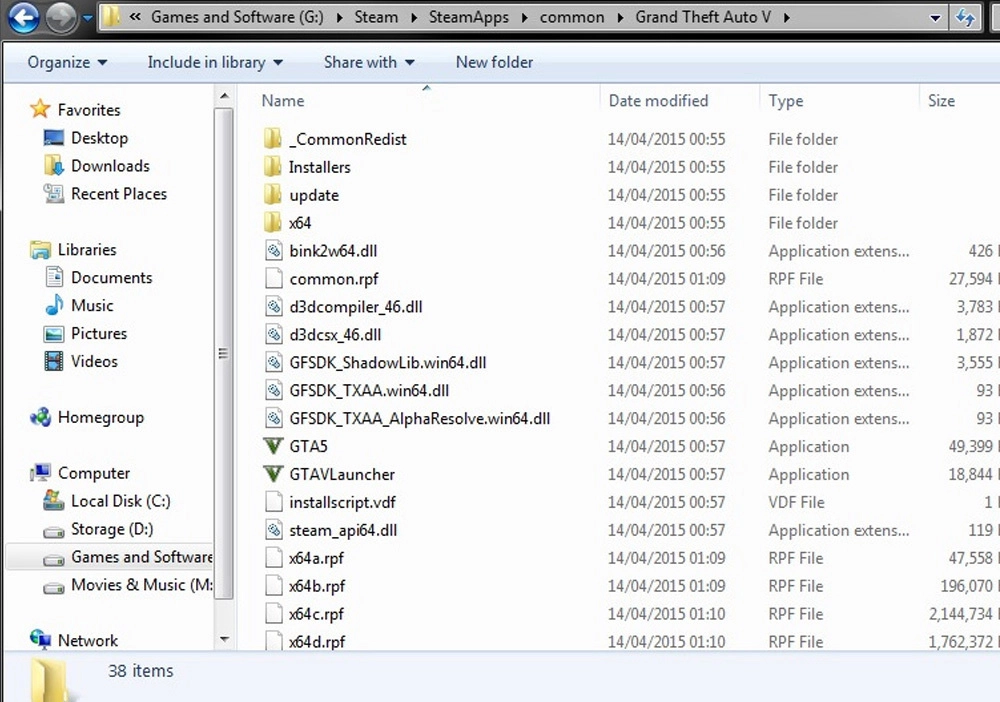Click the blue Back navigation arrow
Viewport: 1000px width, 702px height.
click(x=22, y=17)
